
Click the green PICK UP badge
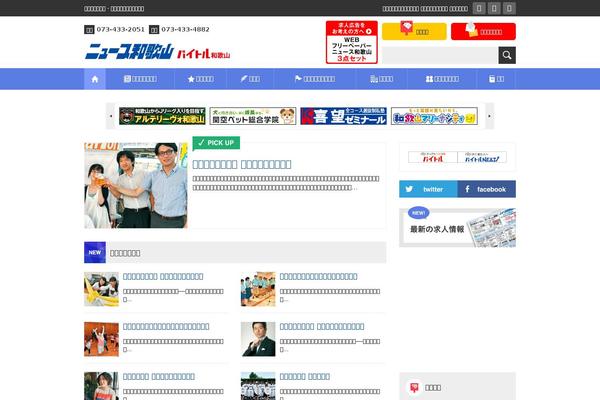(216, 143)
